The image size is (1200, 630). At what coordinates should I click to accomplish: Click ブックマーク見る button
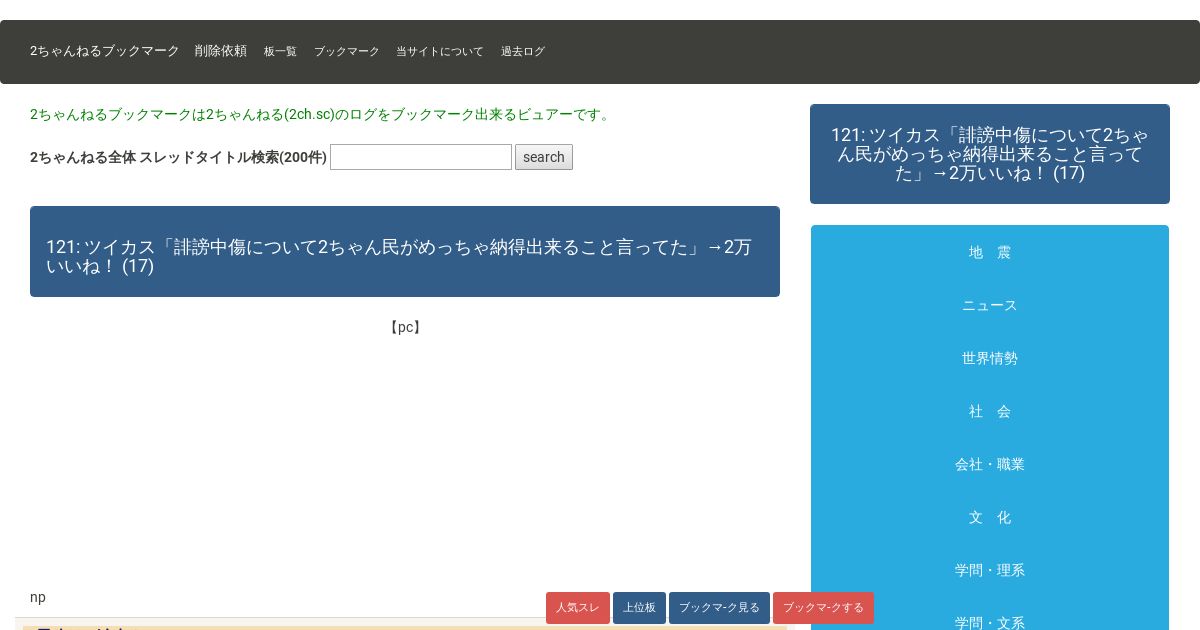coord(719,608)
